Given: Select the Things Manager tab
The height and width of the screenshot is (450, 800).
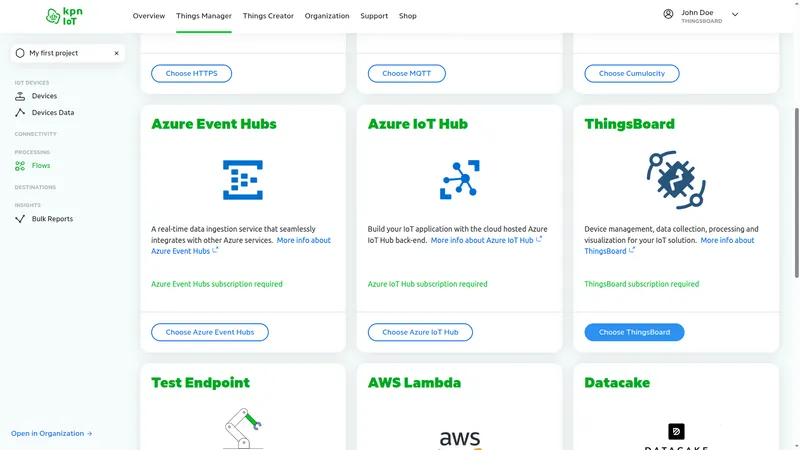Looking at the screenshot, I should click(204, 16).
